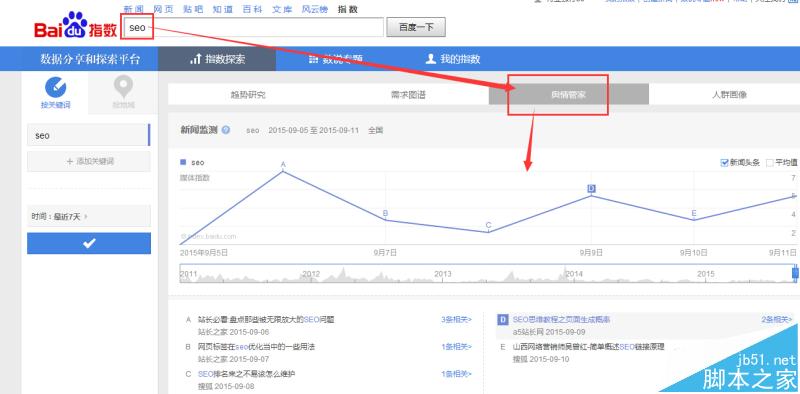
Task: Click 2012 on the history timeline
Action: (x=311, y=274)
